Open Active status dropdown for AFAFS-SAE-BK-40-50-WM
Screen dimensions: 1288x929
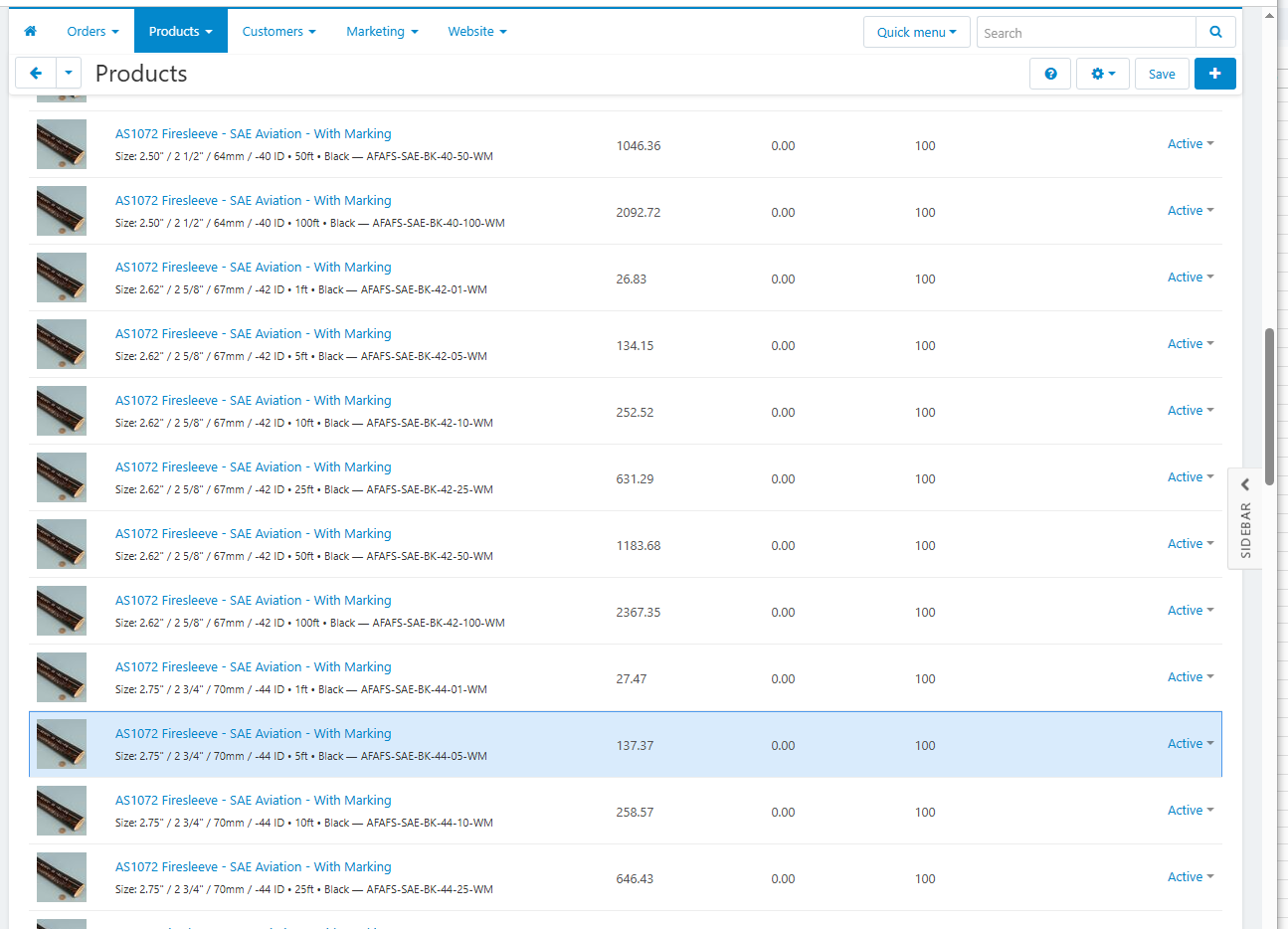pos(1190,144)
